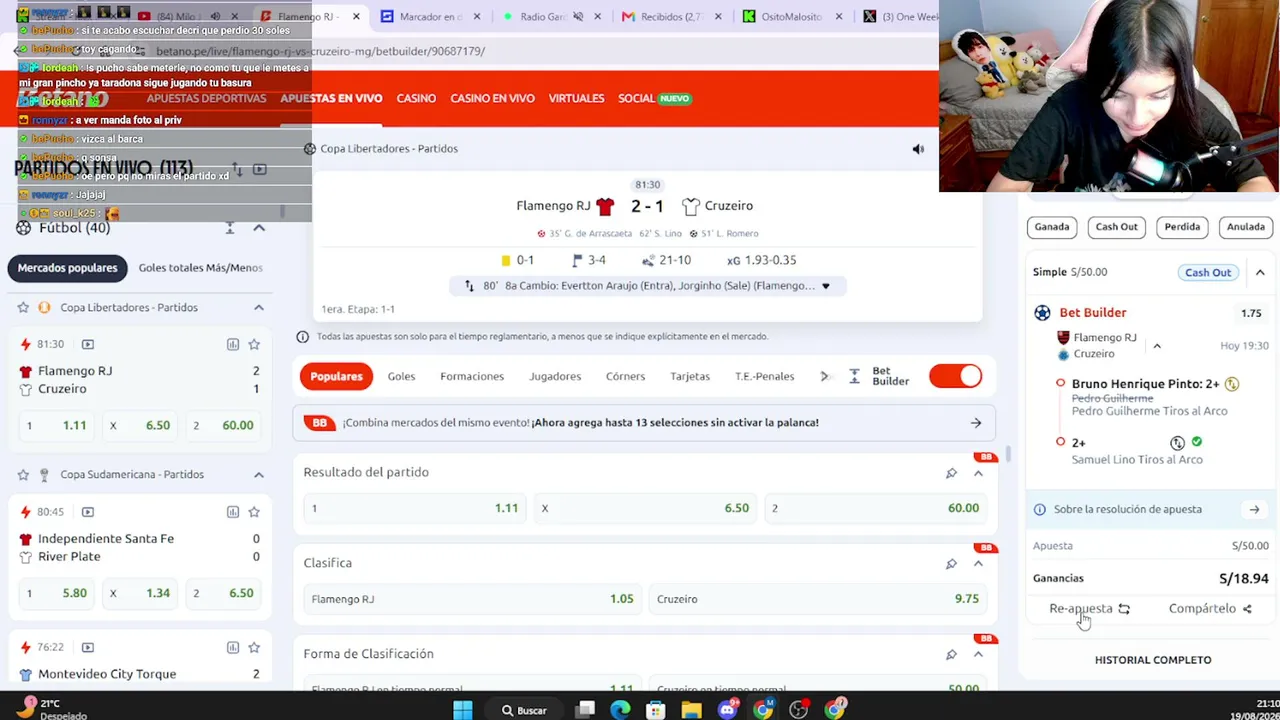Filter bets by Ganada
The image size is (1280, 720).
pos(1052,227)
